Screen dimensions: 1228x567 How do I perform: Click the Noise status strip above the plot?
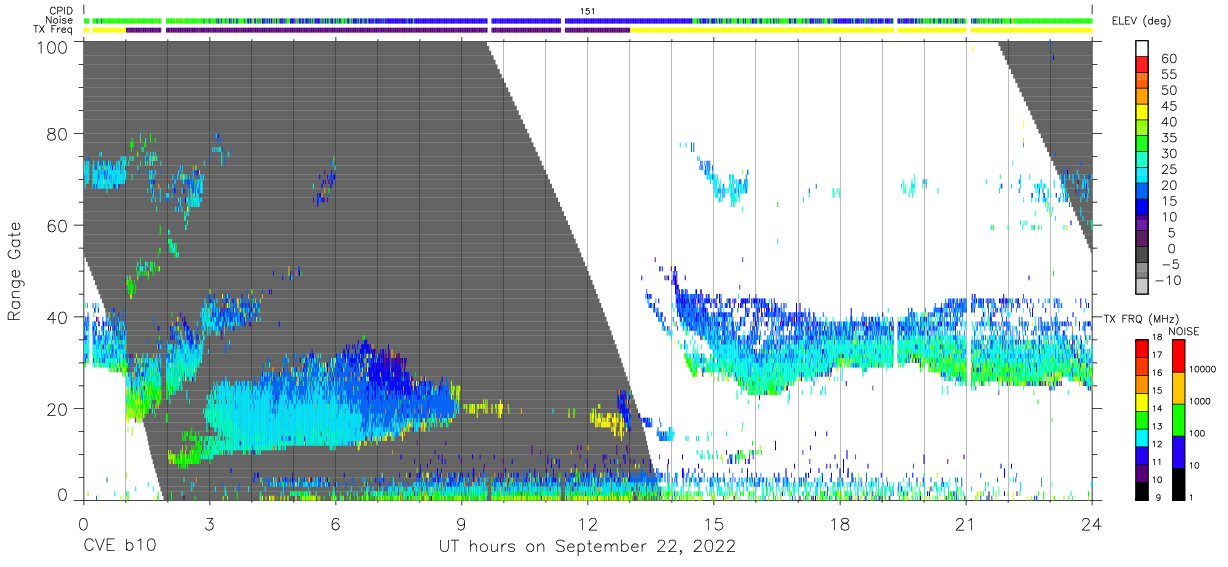pyautogui.click(x=588, y=20)
